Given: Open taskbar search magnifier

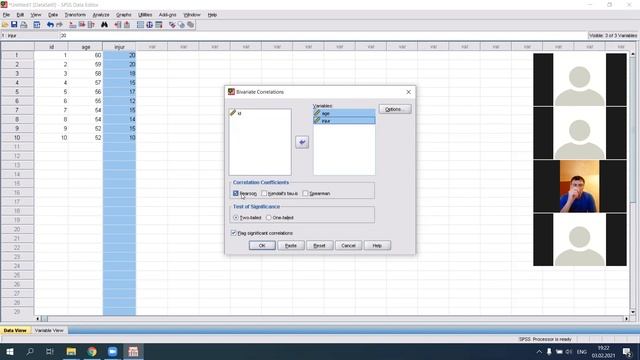Looking at the screenshot, I should 30,351.
